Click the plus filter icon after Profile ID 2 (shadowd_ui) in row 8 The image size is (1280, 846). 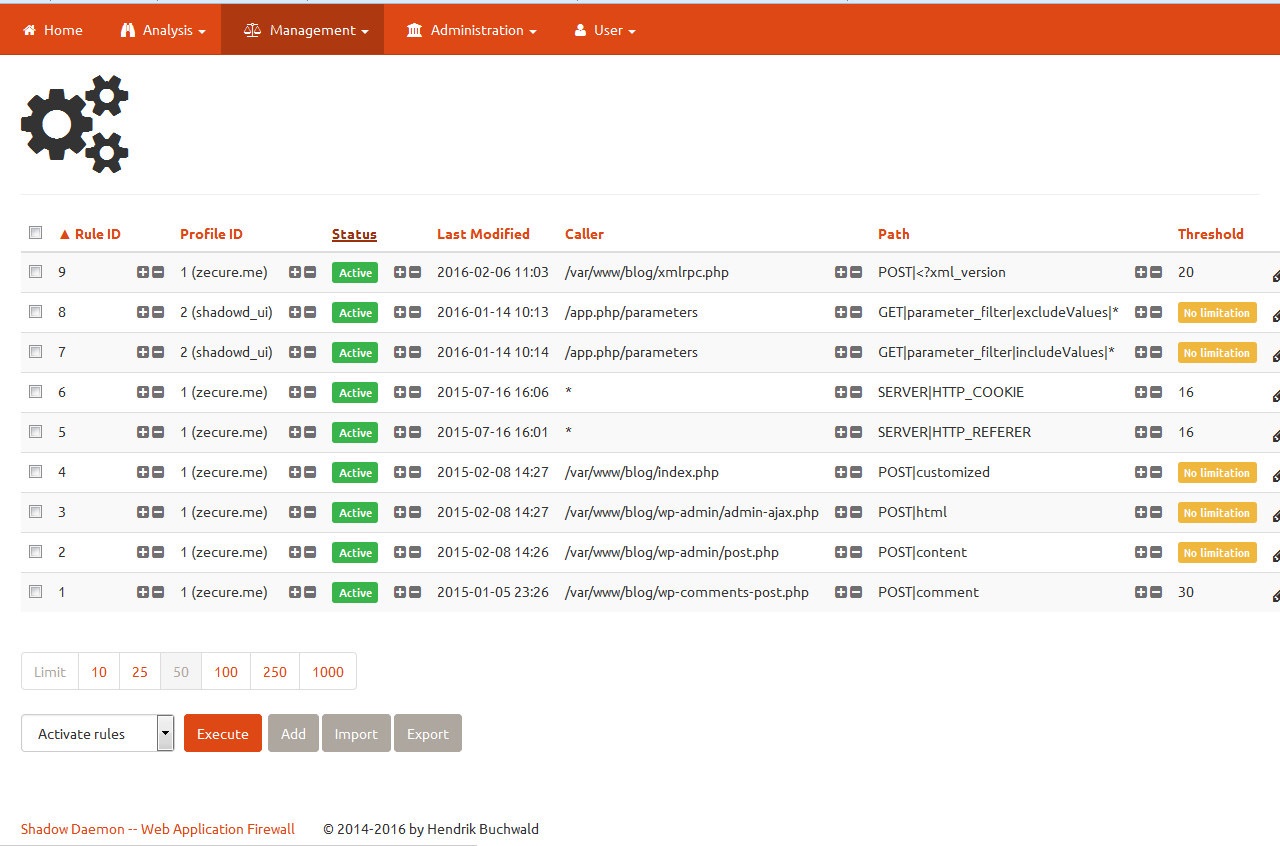pos(295,312)
